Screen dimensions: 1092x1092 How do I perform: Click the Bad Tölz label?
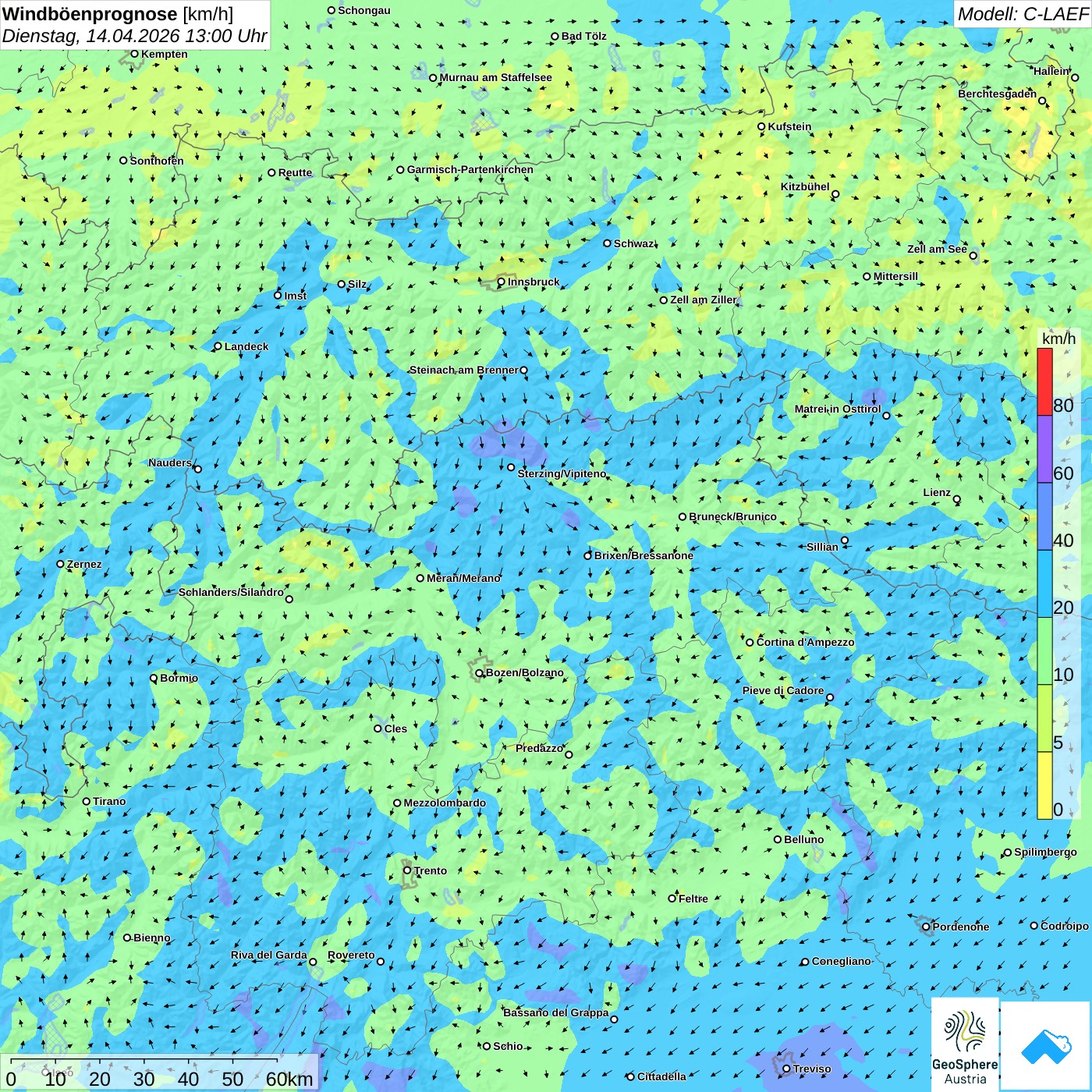[x=583, y=36]
